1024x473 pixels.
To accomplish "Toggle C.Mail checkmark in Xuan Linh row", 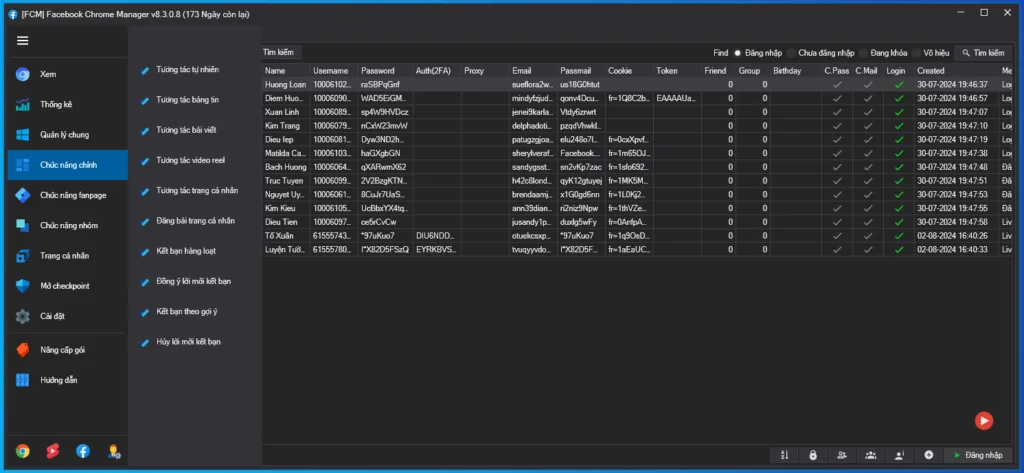I will click(868, 112).
